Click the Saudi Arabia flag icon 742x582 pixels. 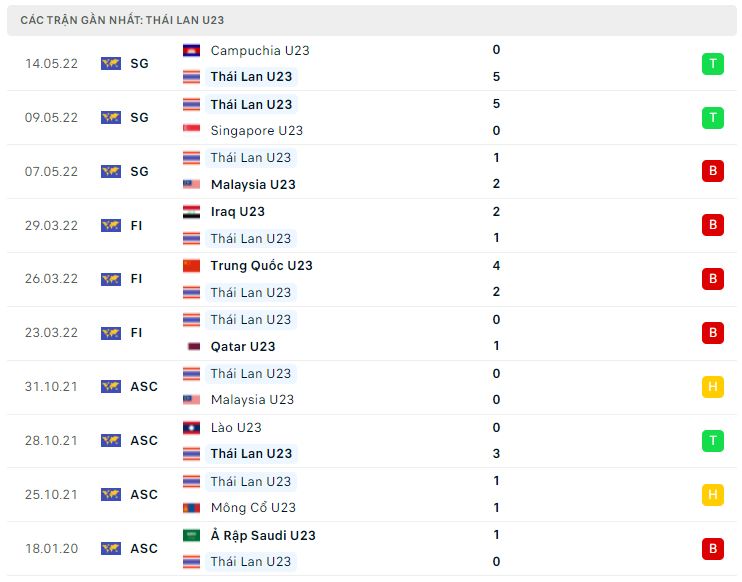click(191, 535)
